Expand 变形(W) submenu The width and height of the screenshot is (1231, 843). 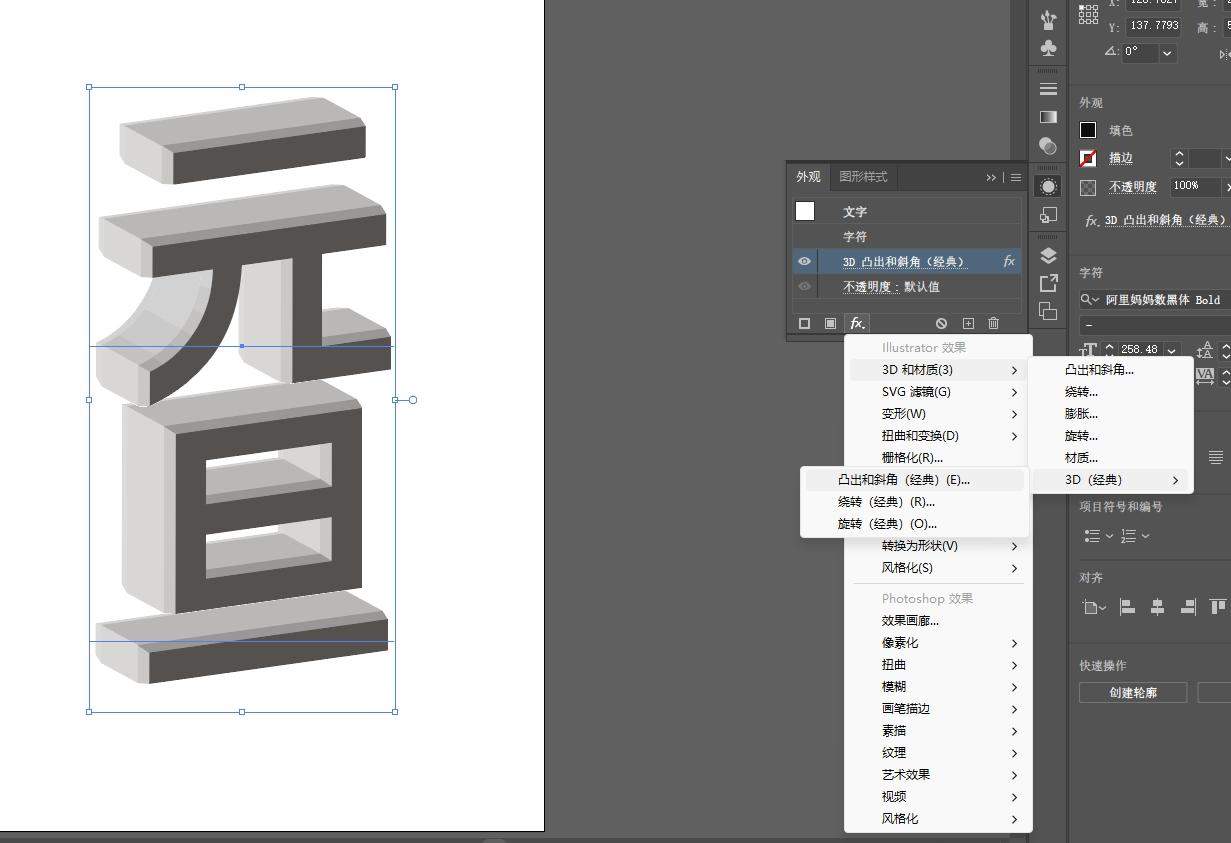[x=939, y=414]
